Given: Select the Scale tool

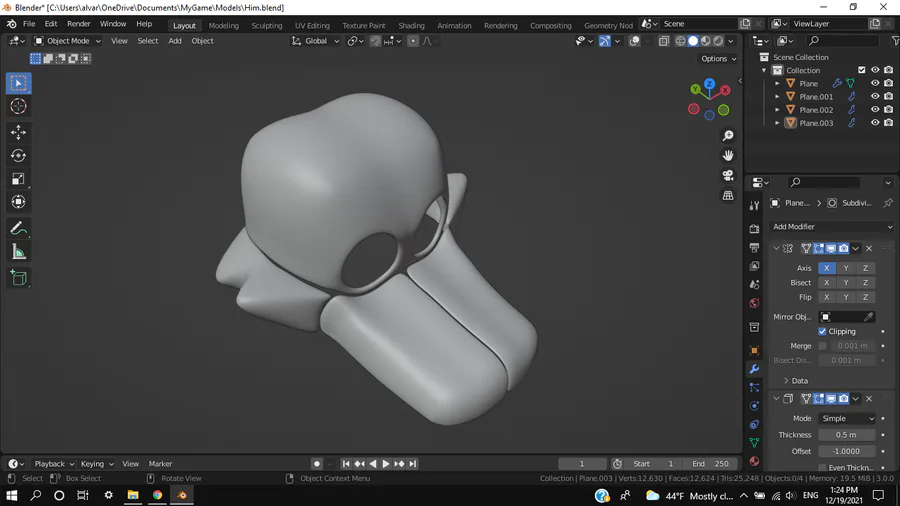Looking at the screenshot, I should (18, 179).
